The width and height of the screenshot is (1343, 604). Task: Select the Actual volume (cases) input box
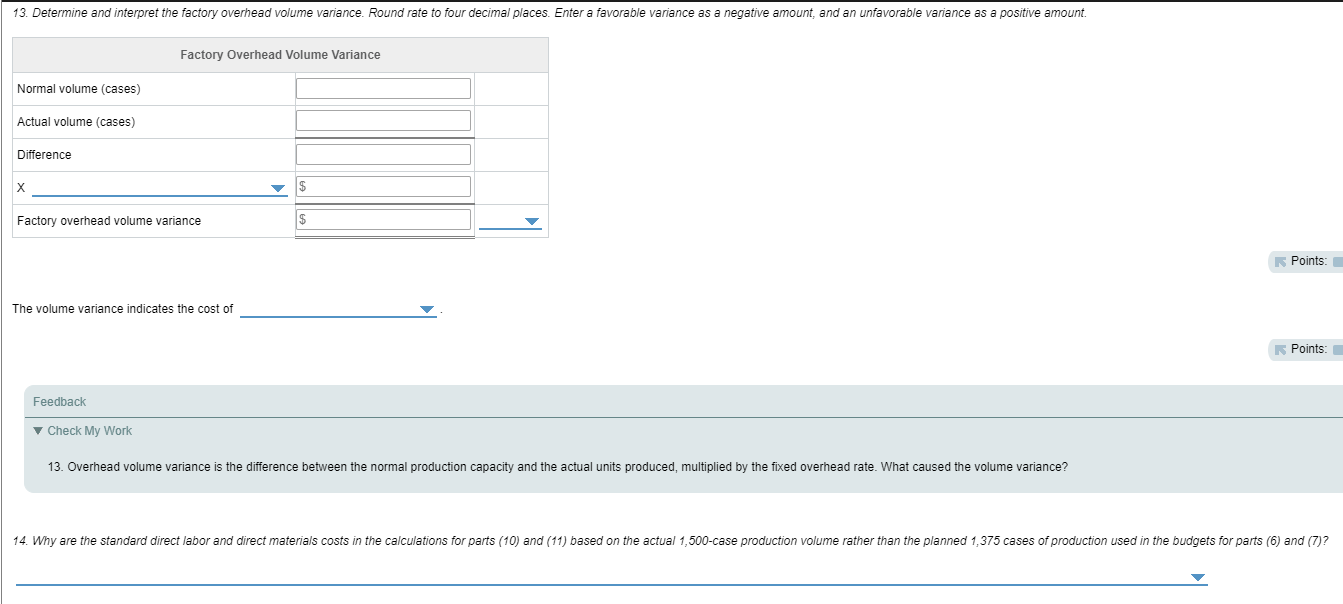tap(383, 120)
